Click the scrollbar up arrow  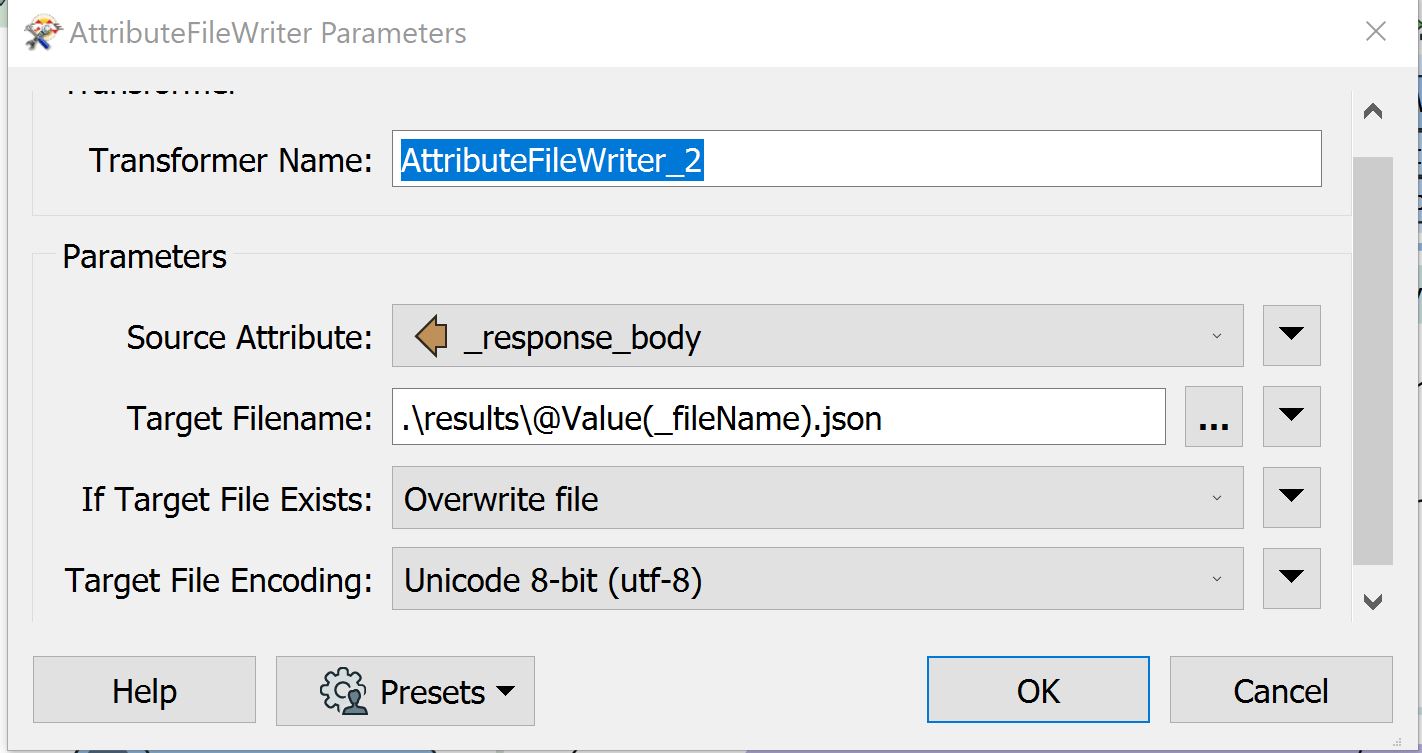[1373, 111]
